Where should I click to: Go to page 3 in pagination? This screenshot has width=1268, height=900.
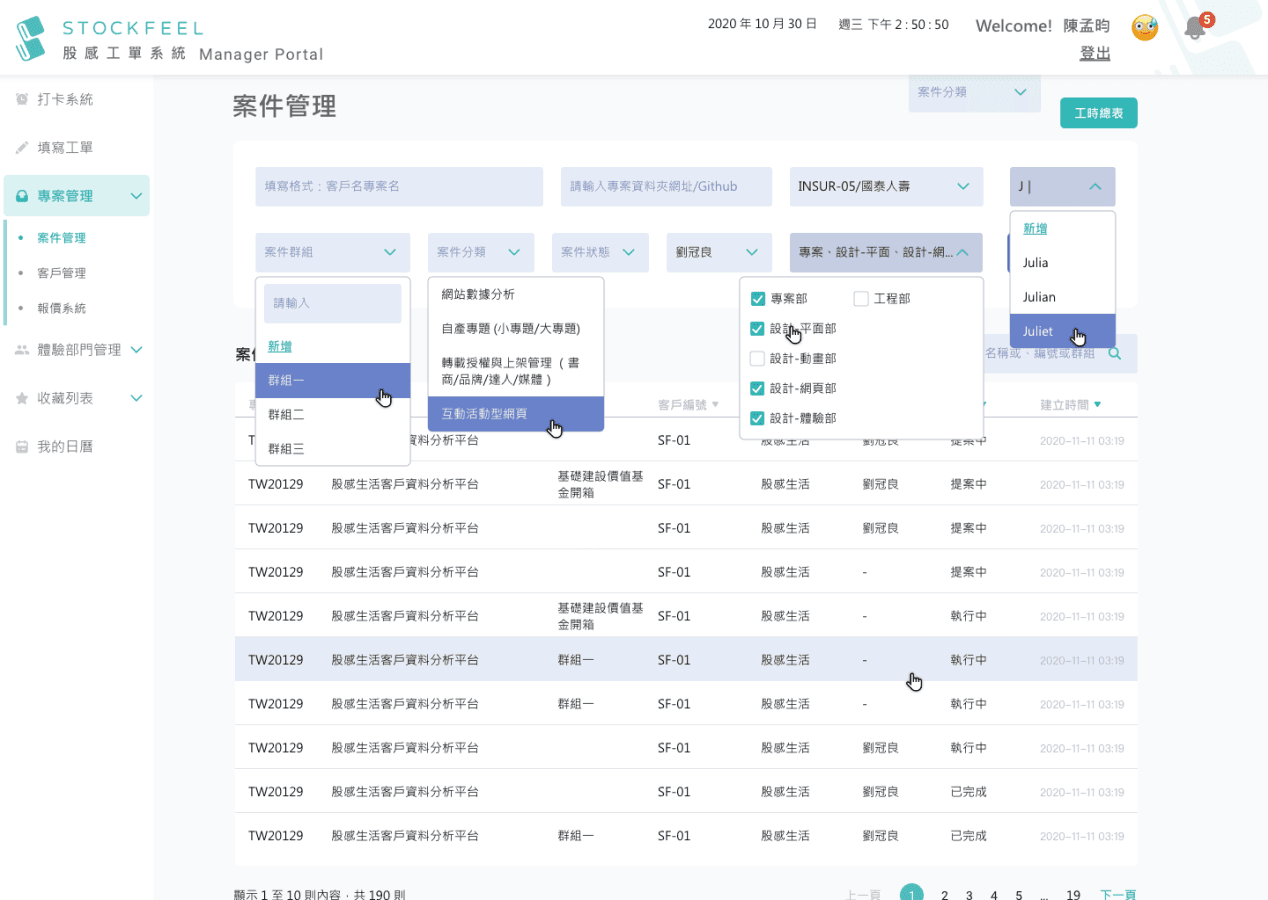point(969,894)
